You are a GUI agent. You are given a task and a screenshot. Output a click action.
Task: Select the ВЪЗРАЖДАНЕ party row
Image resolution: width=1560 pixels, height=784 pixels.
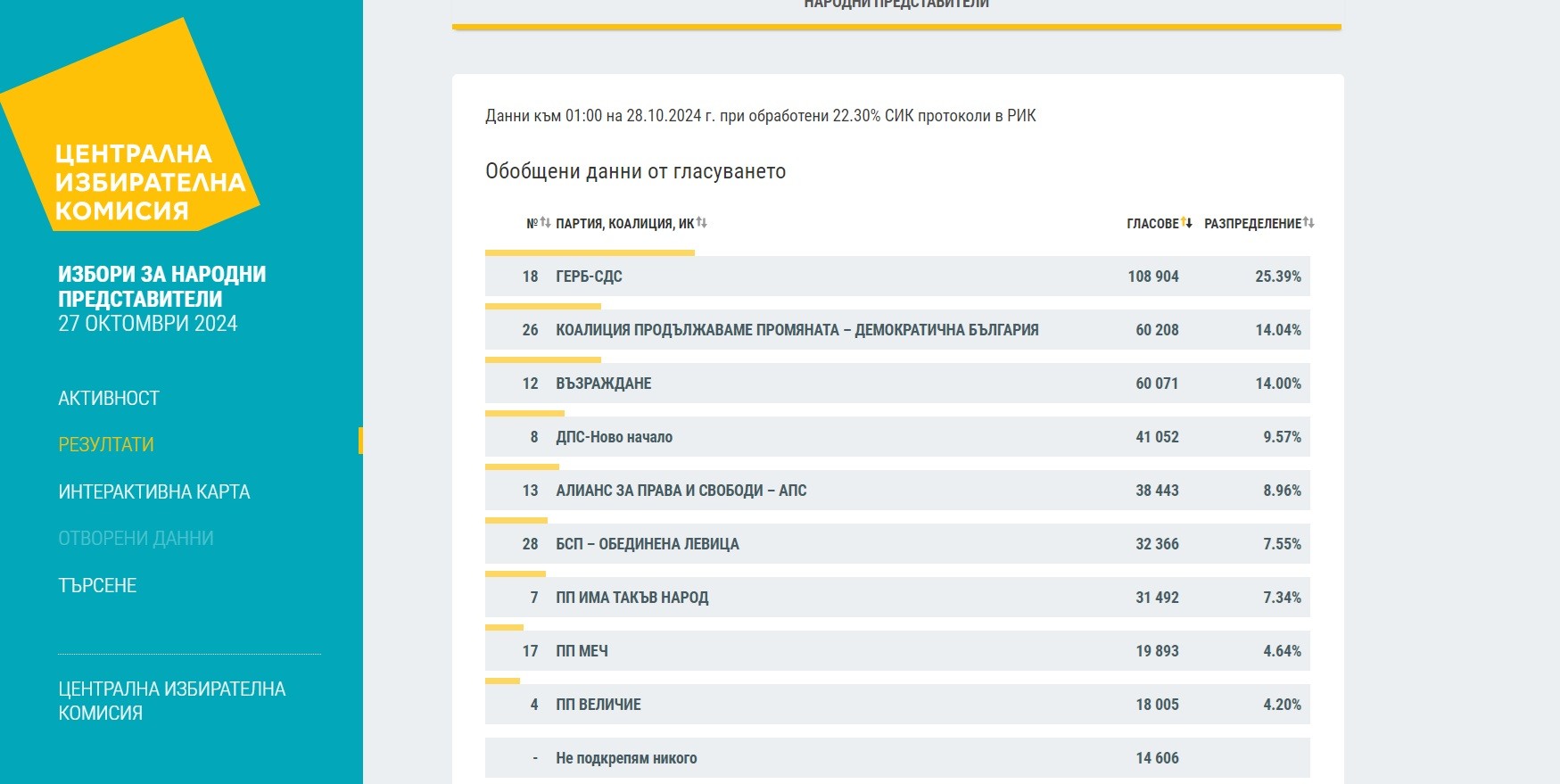click(897, 383)
